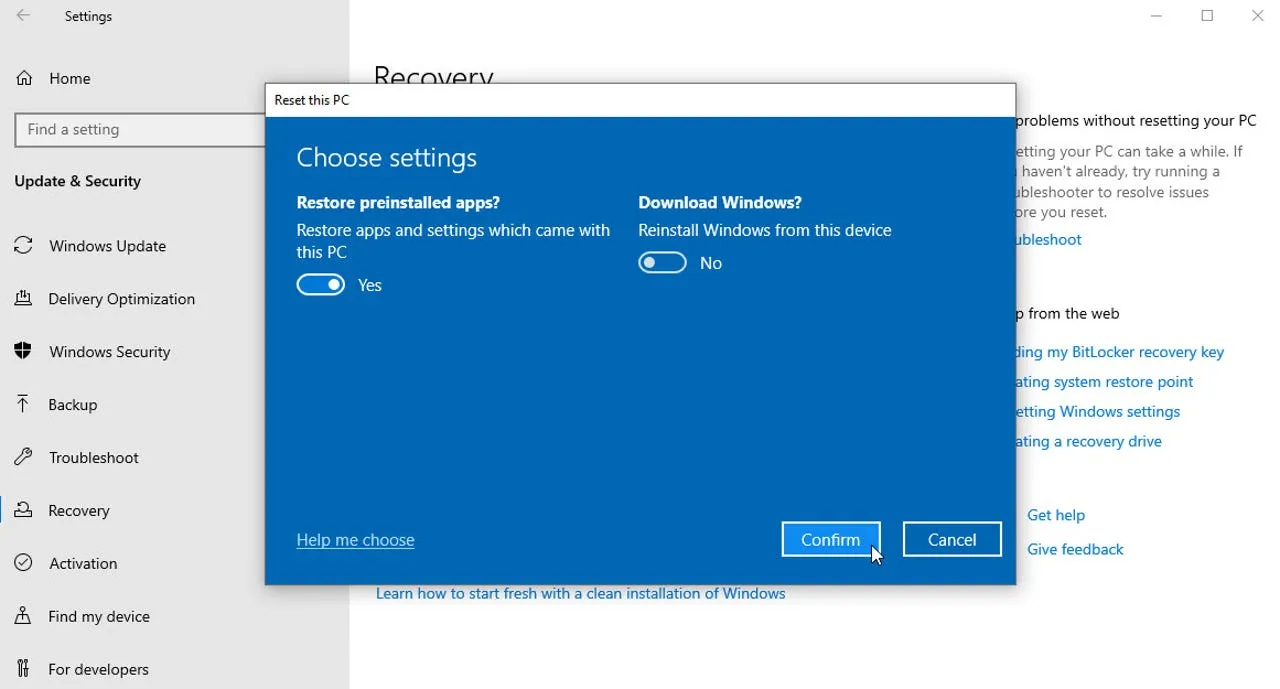Open clean installation of Windows link
This screenshot has width=1280, height=689.
[580, 593]
